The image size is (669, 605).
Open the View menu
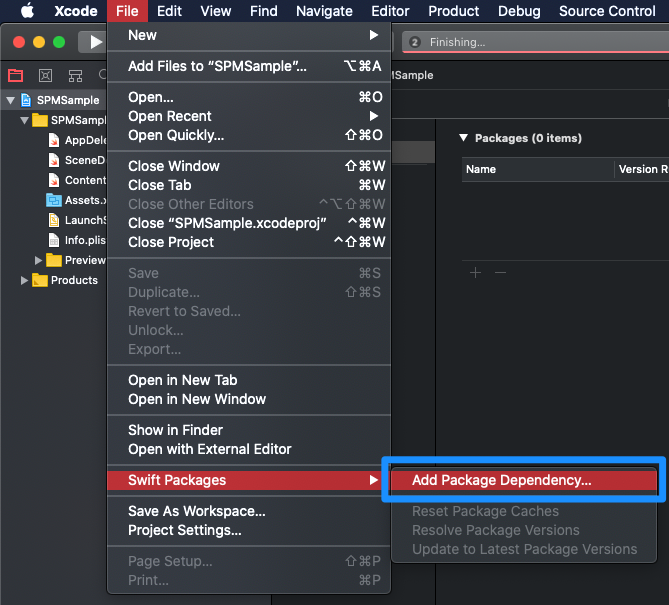216,11
